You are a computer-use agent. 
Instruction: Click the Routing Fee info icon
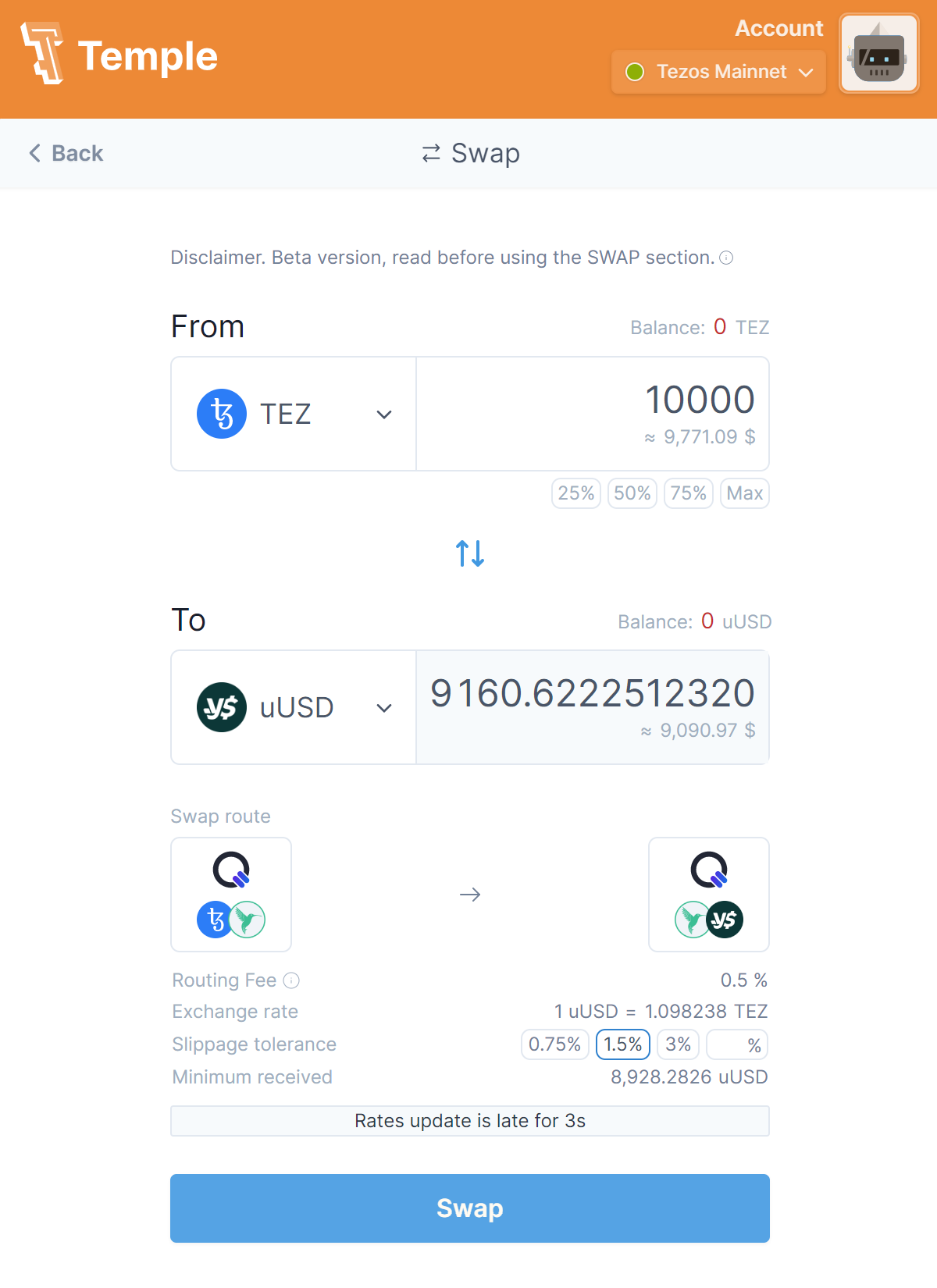291,980
